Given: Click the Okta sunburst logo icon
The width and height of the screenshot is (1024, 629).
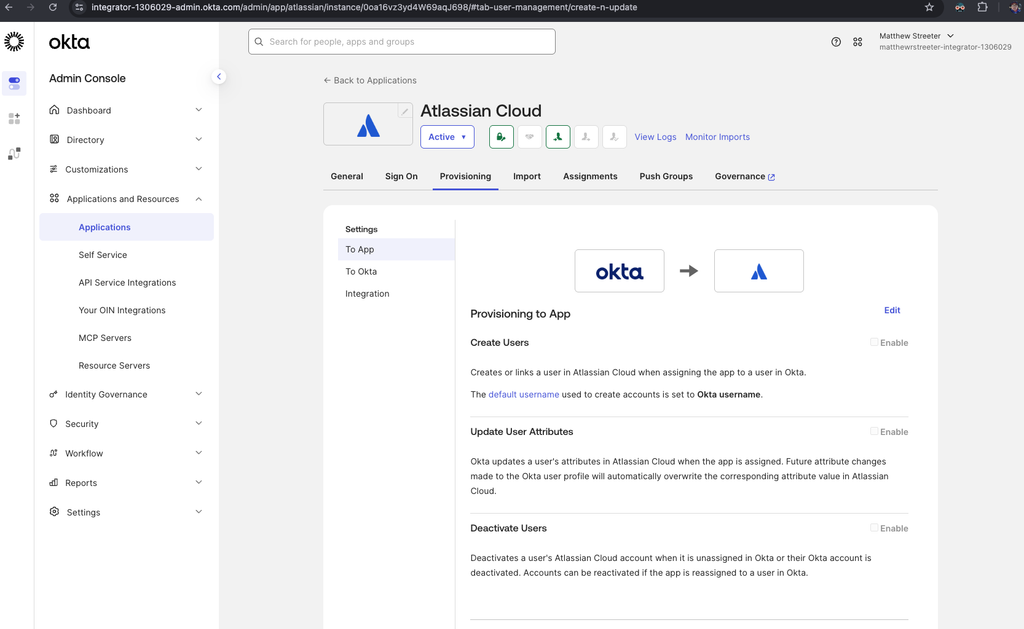Looking at the screenshot, I should click(x=14, y=42).
